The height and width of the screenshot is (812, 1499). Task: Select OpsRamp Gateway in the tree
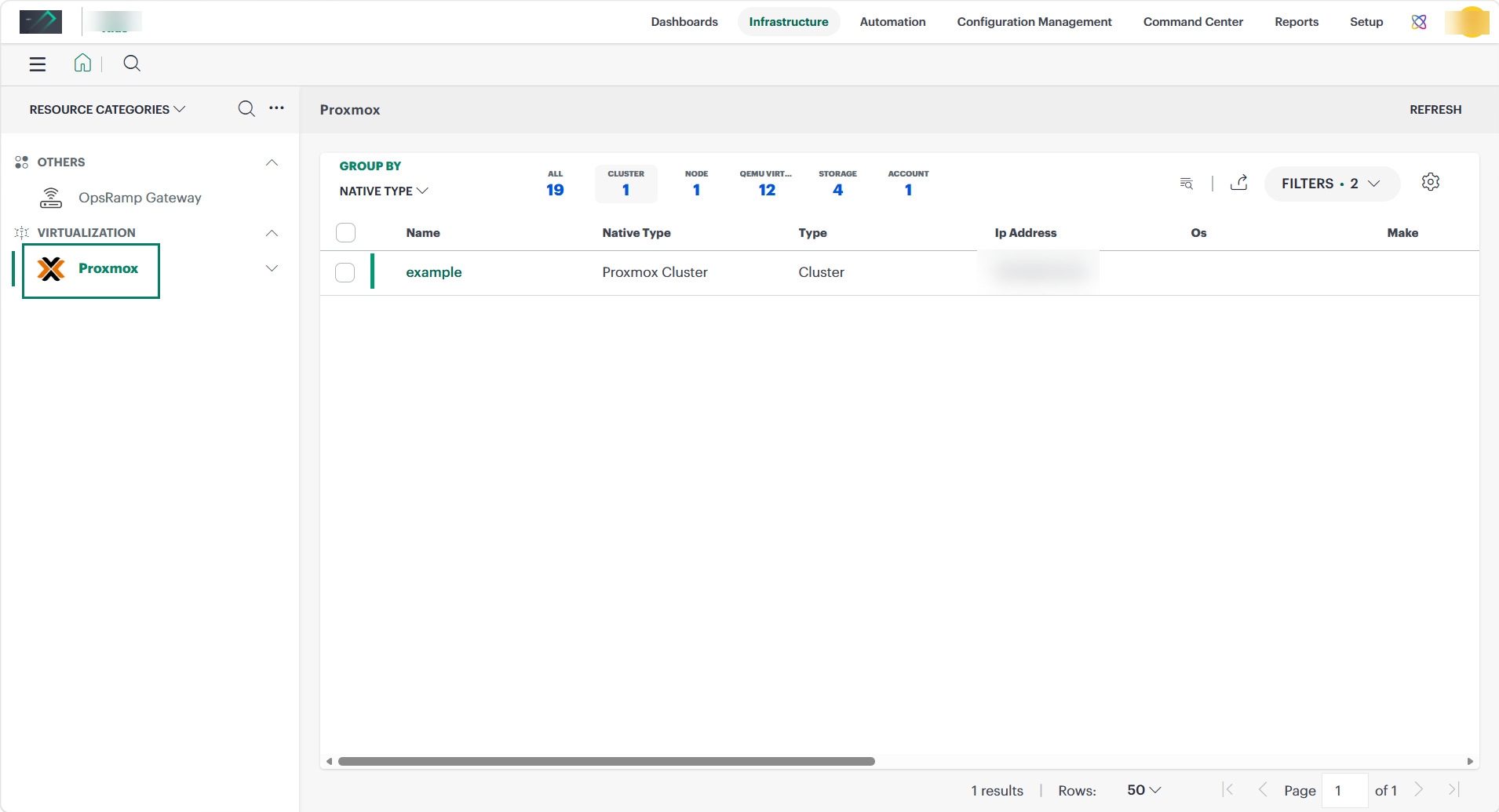pos(140,198)
